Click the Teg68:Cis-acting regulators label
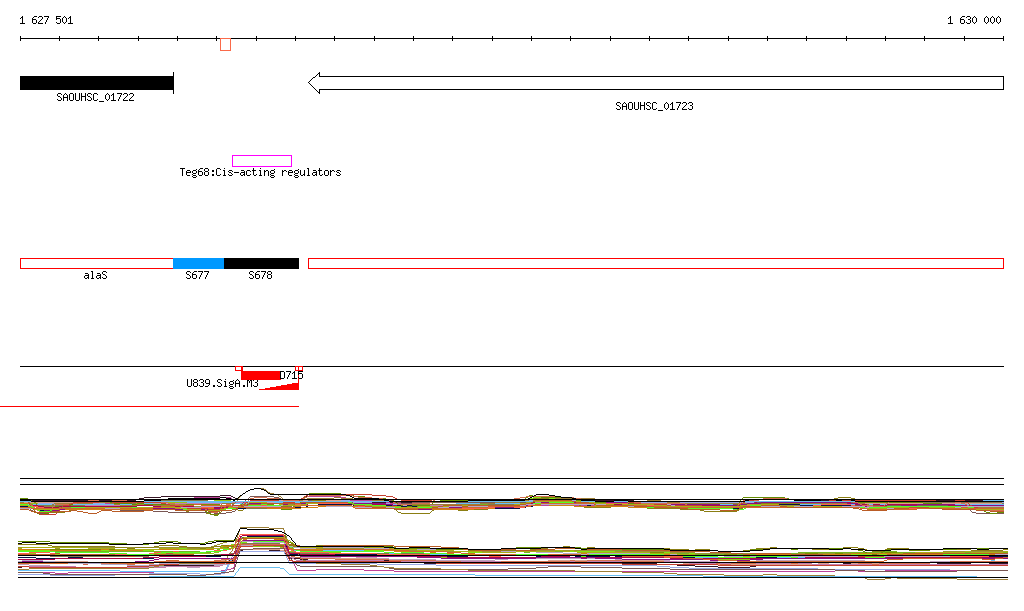The height and width of the screenshot is (611, 1024). tap(260, 173)
